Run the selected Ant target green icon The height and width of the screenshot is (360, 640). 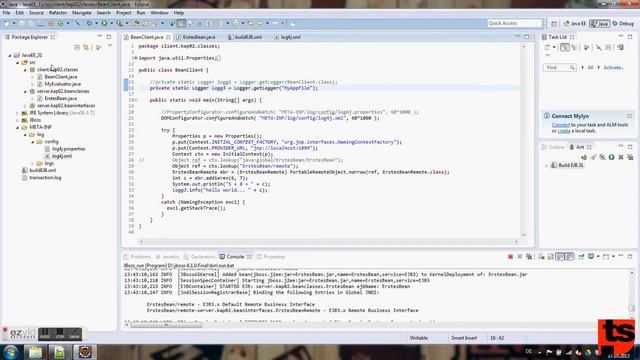coord(611,157)
